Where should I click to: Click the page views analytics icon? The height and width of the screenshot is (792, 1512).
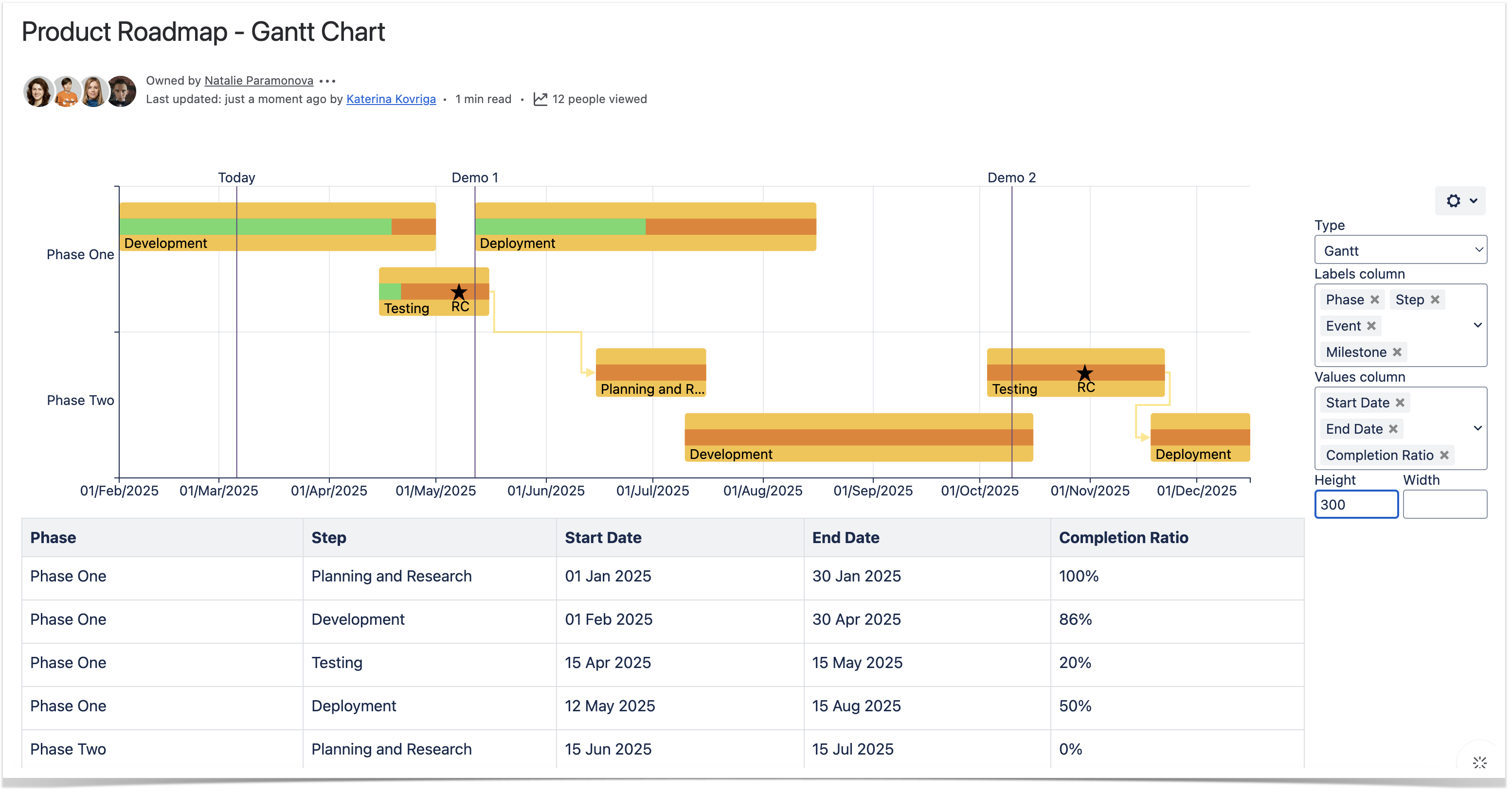[x=540, y=99]
